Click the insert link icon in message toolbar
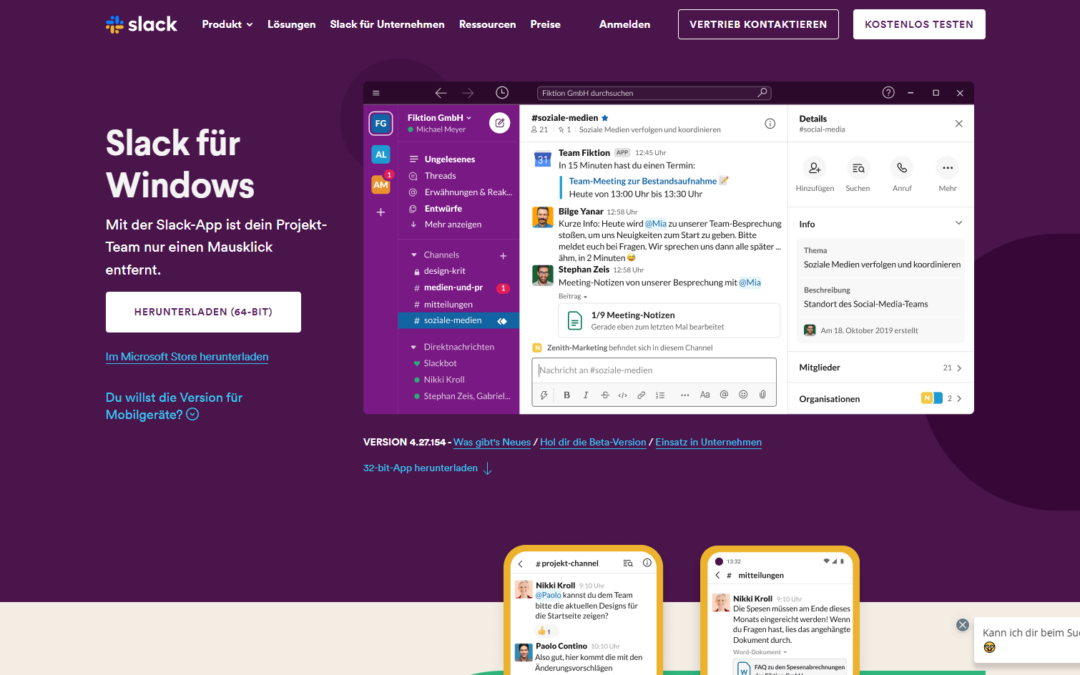 click(x=641, y=395)
